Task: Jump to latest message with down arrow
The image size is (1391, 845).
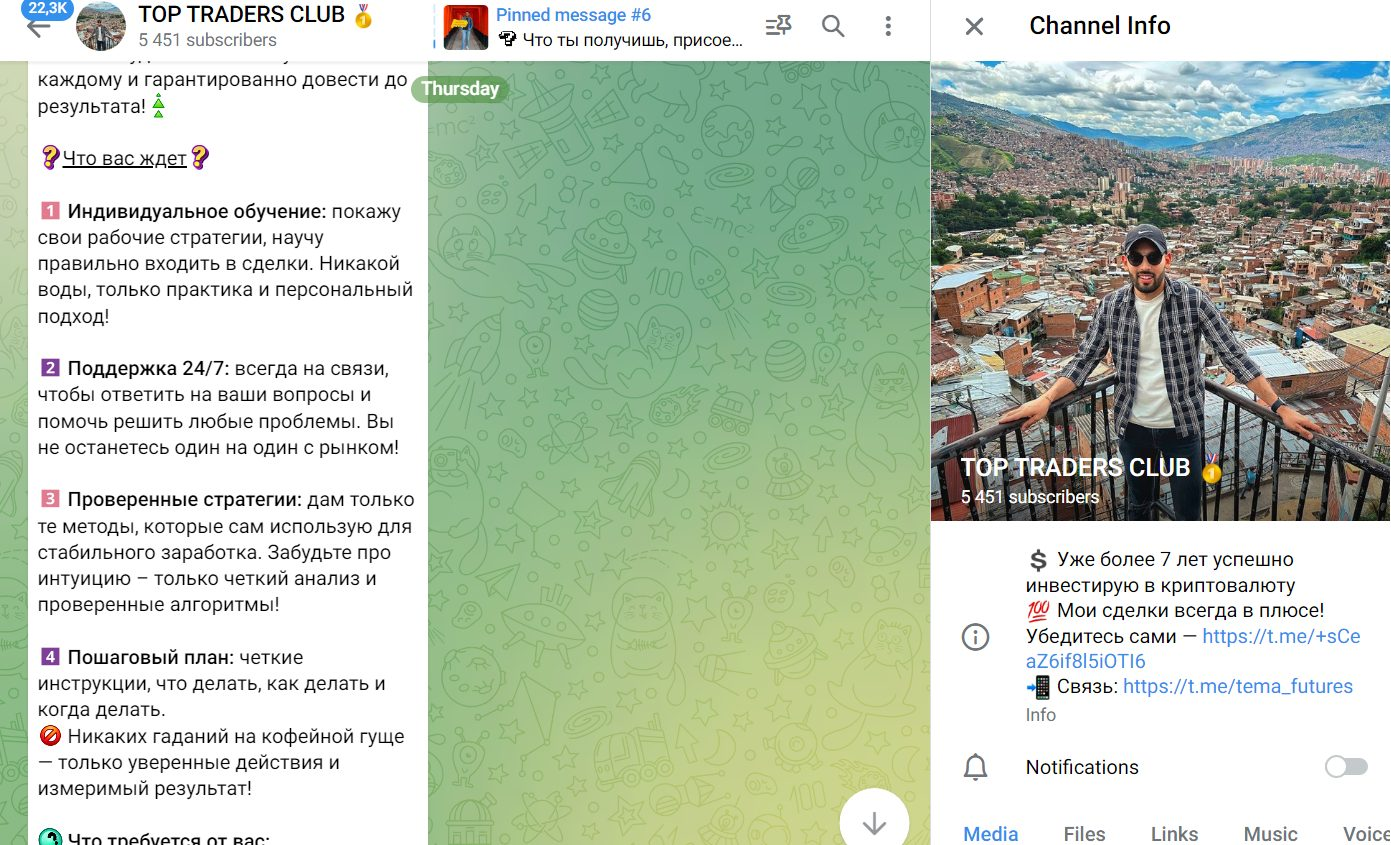Action: click(x=874, y=822)
